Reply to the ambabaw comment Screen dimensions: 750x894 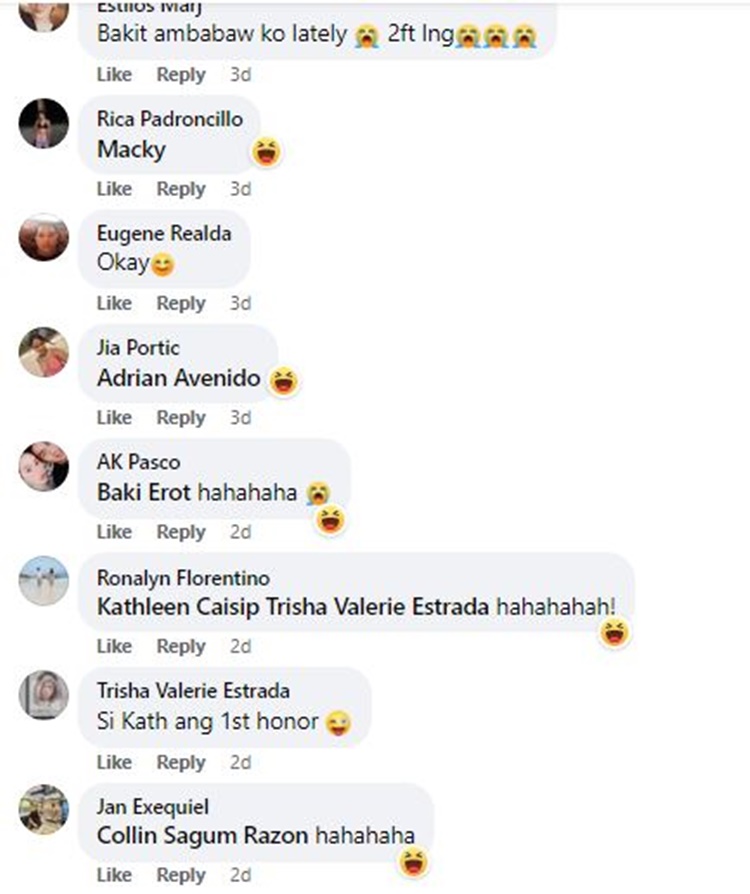(181, 74)
